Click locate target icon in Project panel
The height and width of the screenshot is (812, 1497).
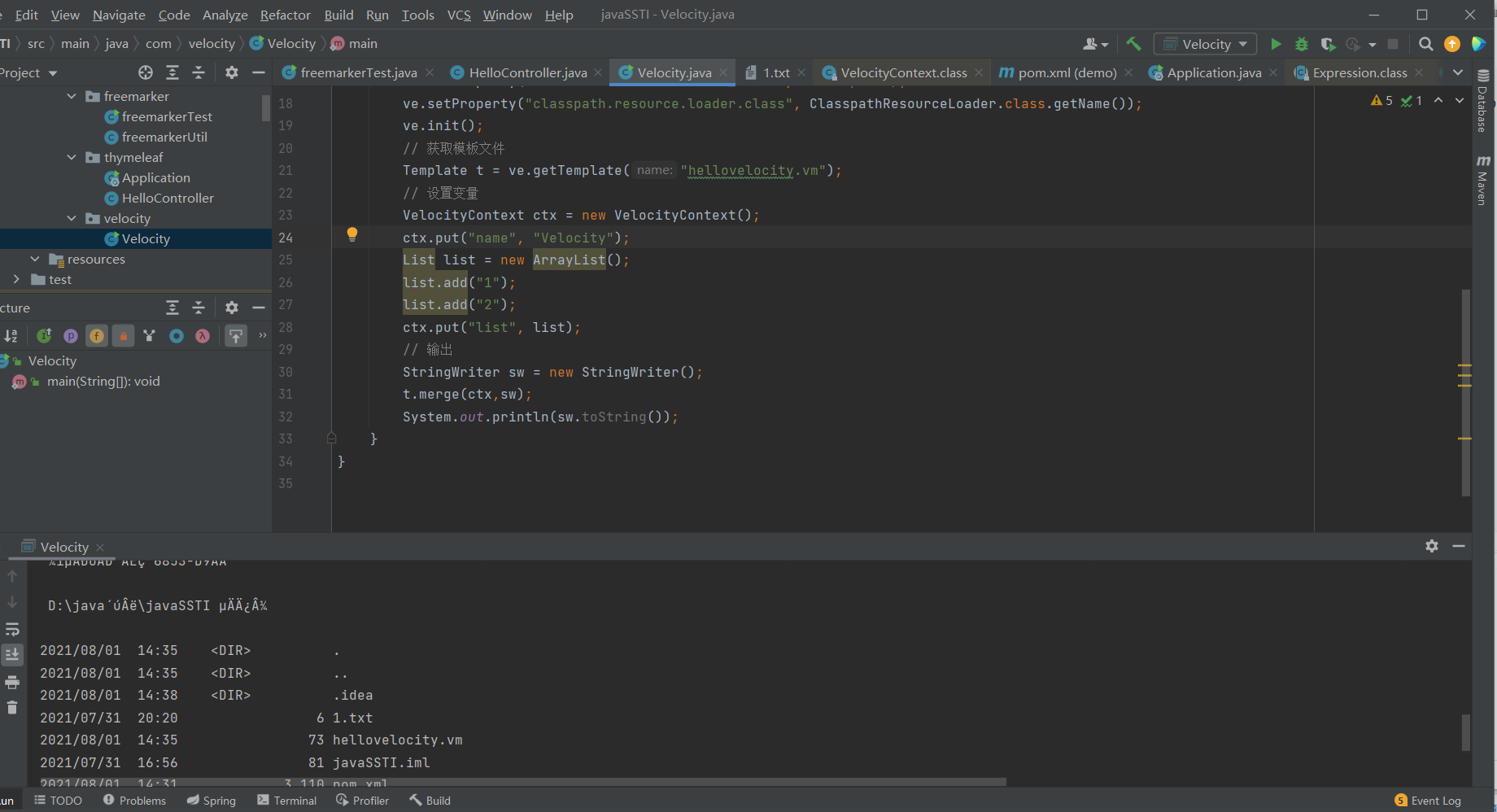[146, 72]
